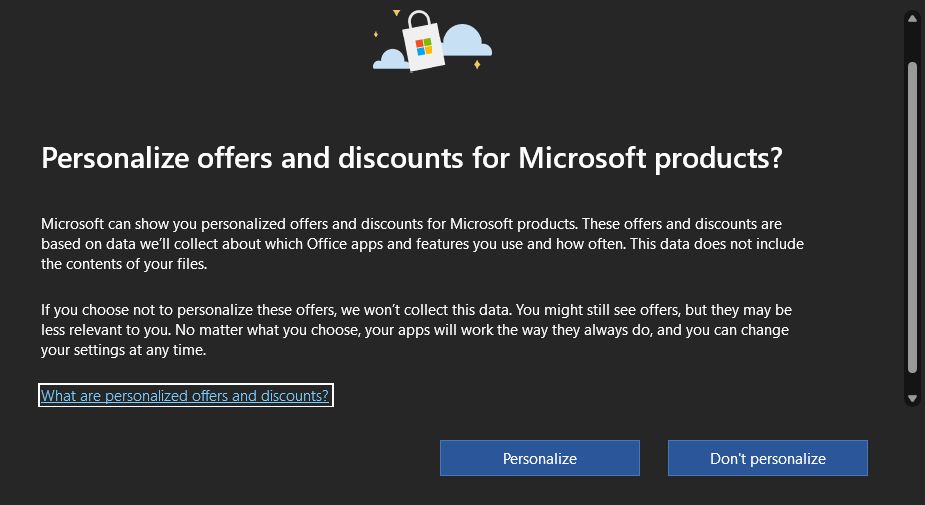Image resolution: width=925 pixels, height=505 pixels.
Task: Click the scroll down arrow
Action: coord(913,399)
